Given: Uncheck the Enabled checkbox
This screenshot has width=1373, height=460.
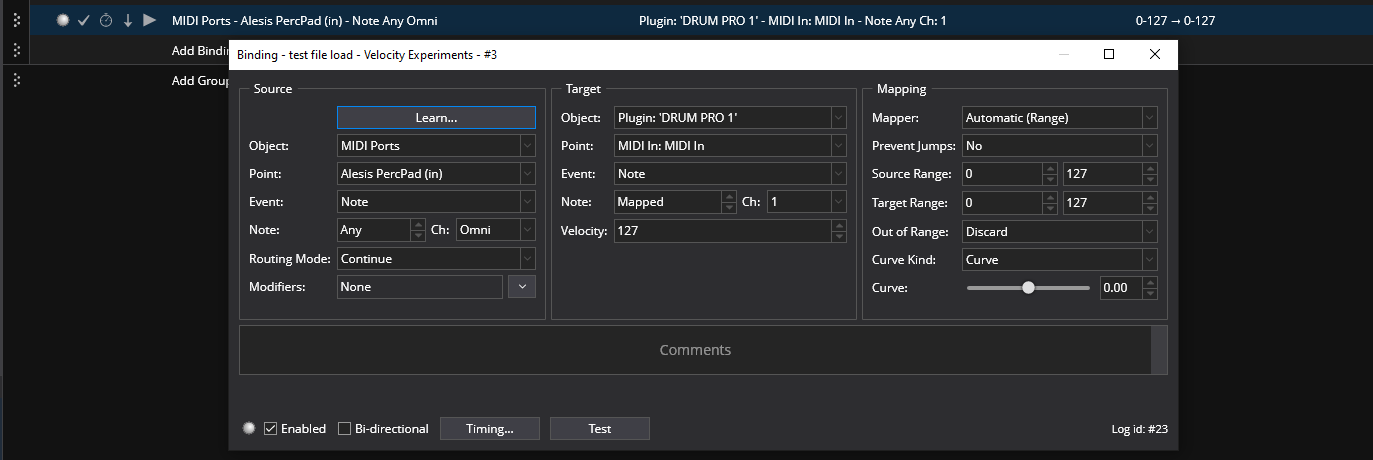Looking at the screenshot, I should 271,428.
